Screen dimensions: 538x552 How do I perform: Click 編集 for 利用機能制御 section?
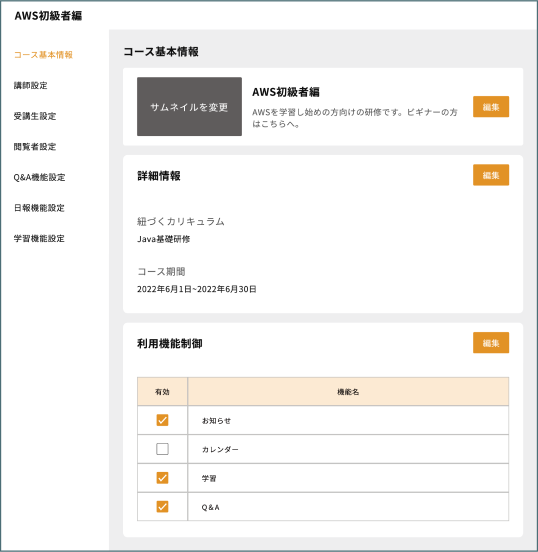point(491,343)
